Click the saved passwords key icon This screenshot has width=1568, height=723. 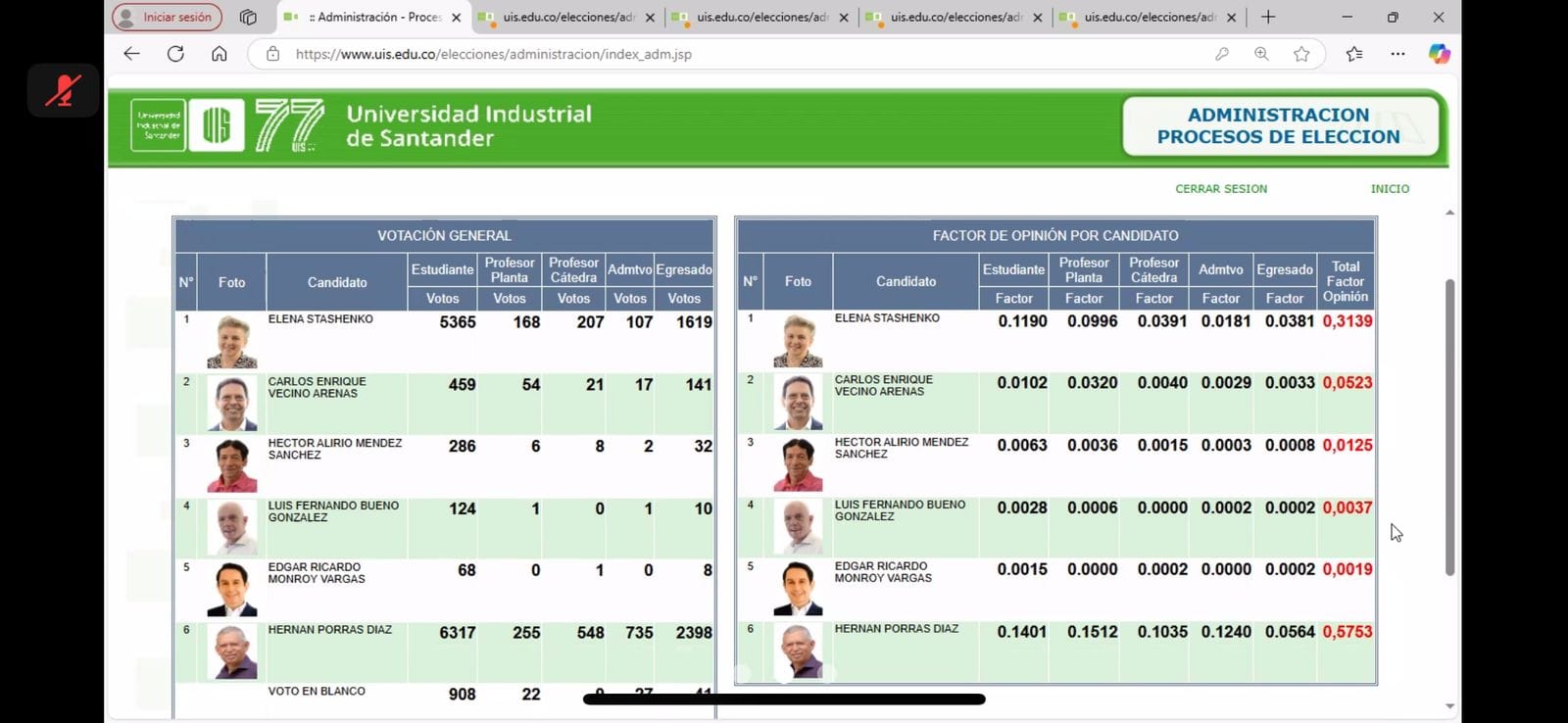click(1221, 54)
